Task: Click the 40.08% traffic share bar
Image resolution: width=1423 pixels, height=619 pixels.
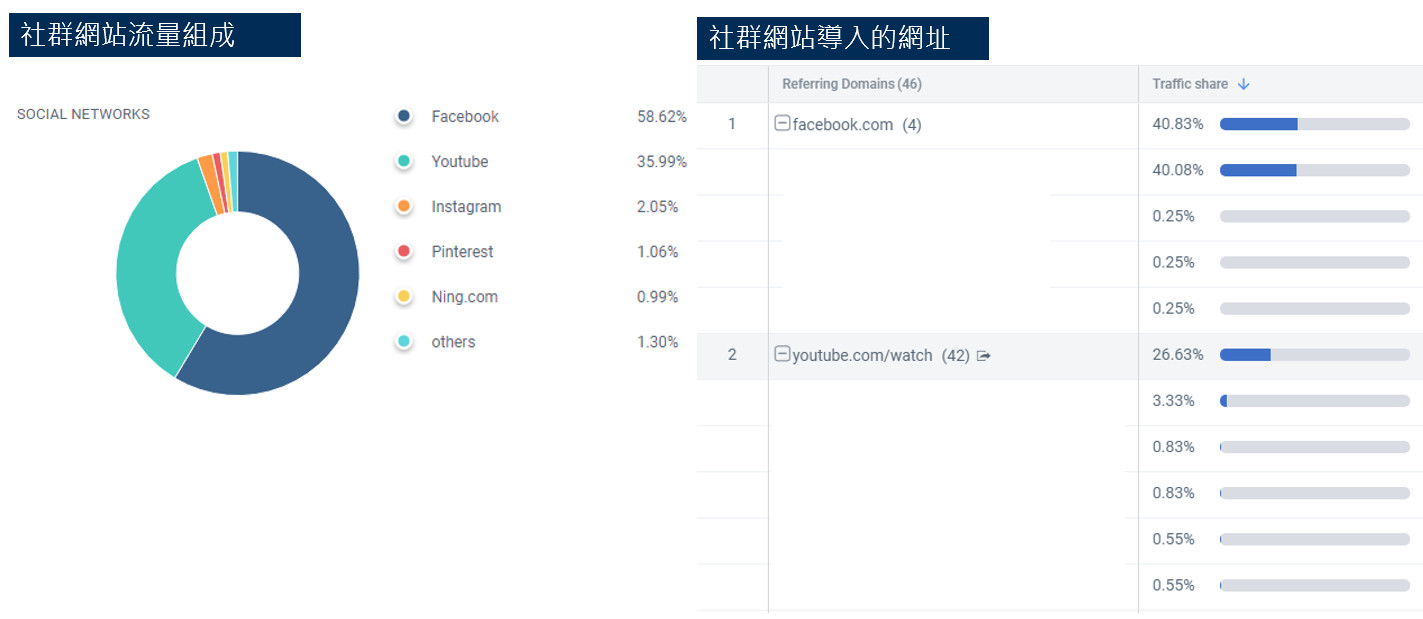Action: coord(1314,170)
